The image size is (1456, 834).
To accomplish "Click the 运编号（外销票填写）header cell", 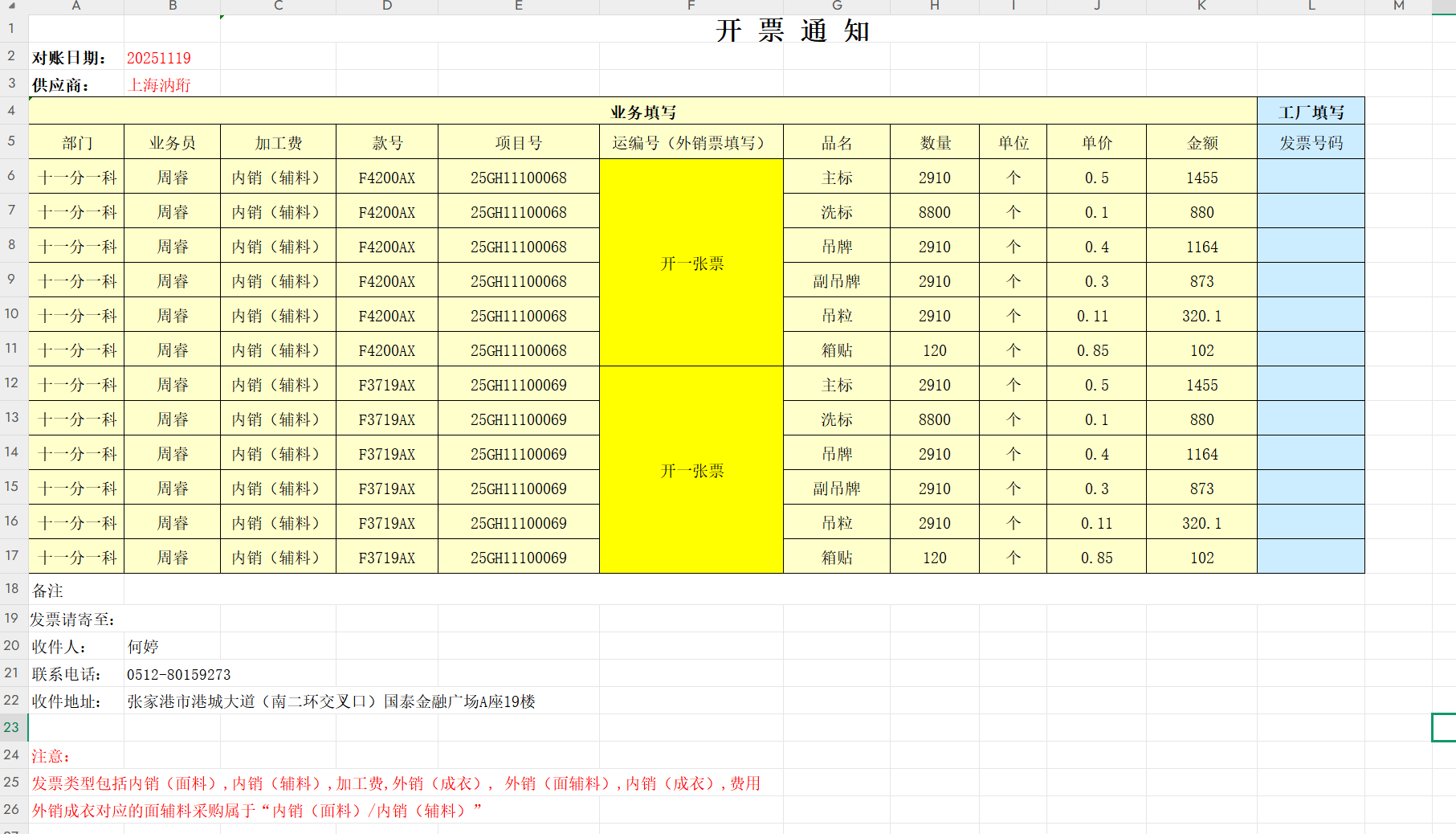I will 691,143.
